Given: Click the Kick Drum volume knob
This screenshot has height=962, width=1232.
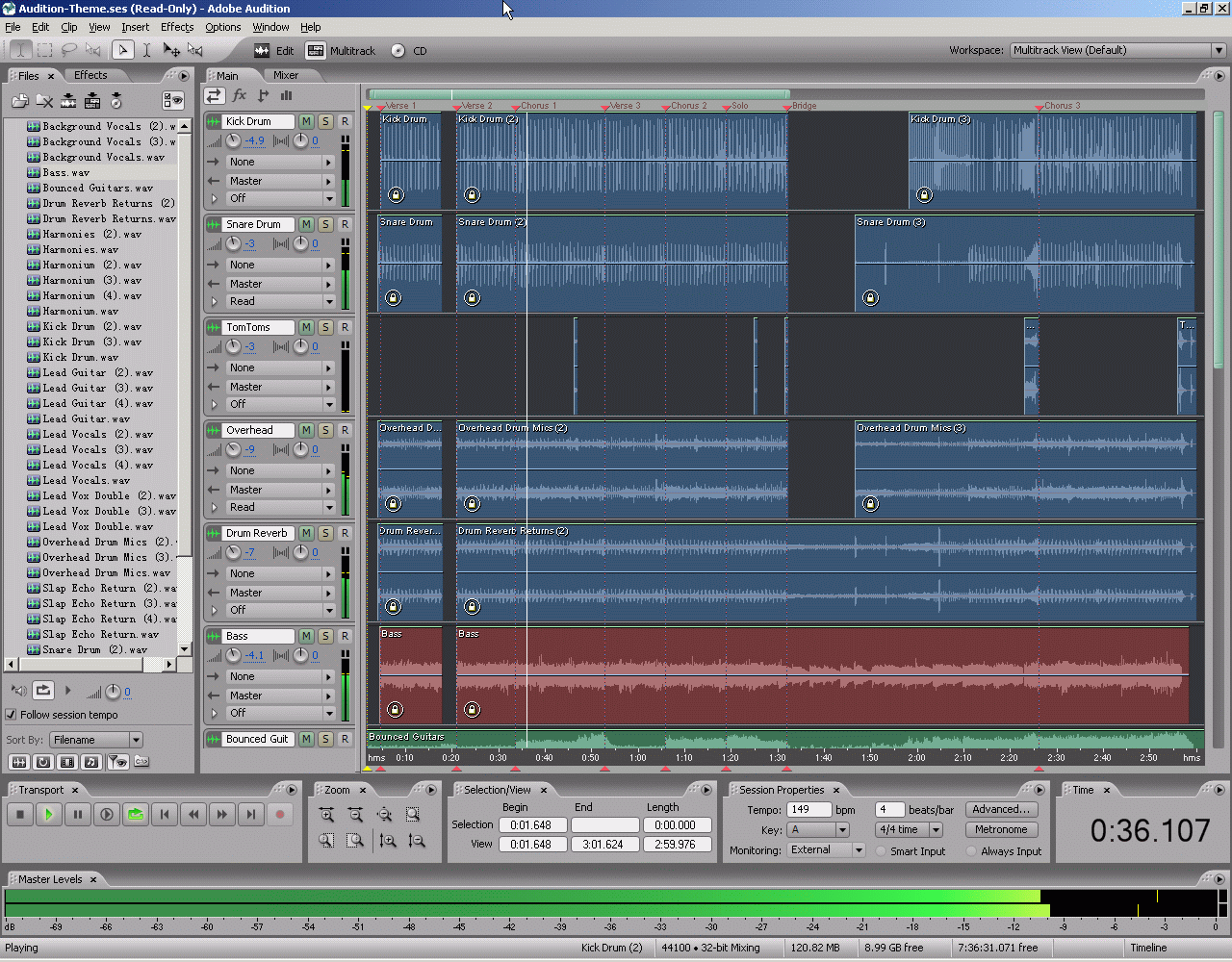Looking at the screenshot, I should (x=233, y=140).
